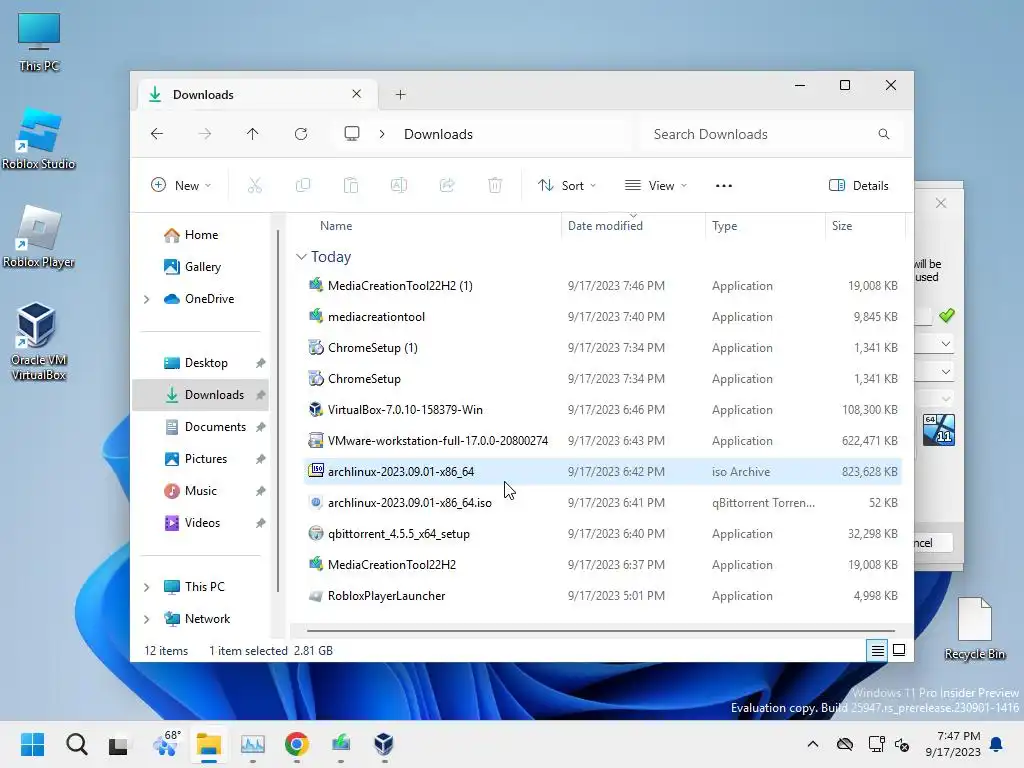Click address bar chevron before Downloads
Screen dimensions: 1024x768
point(382,134)
